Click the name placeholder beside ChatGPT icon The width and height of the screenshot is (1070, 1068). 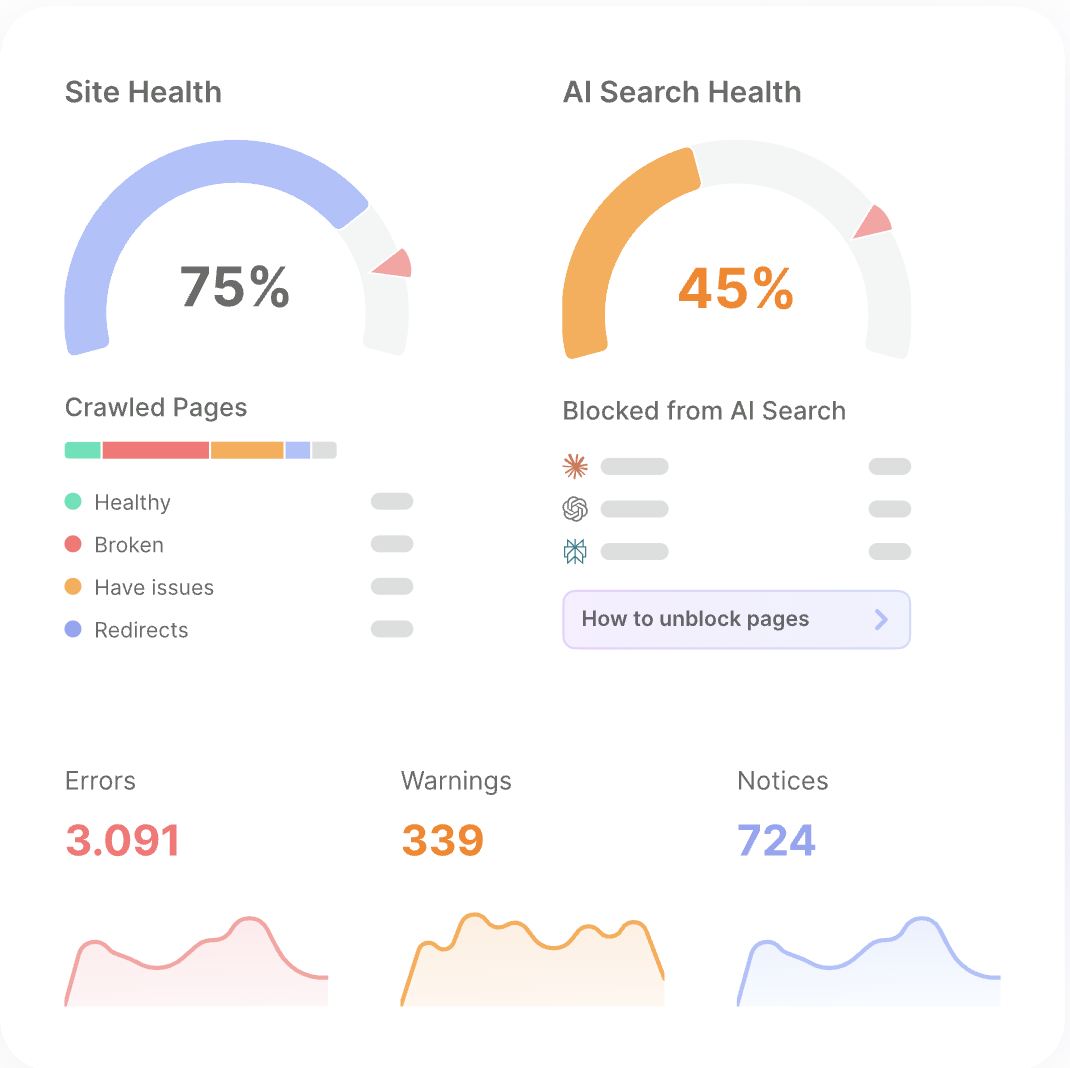635,509
